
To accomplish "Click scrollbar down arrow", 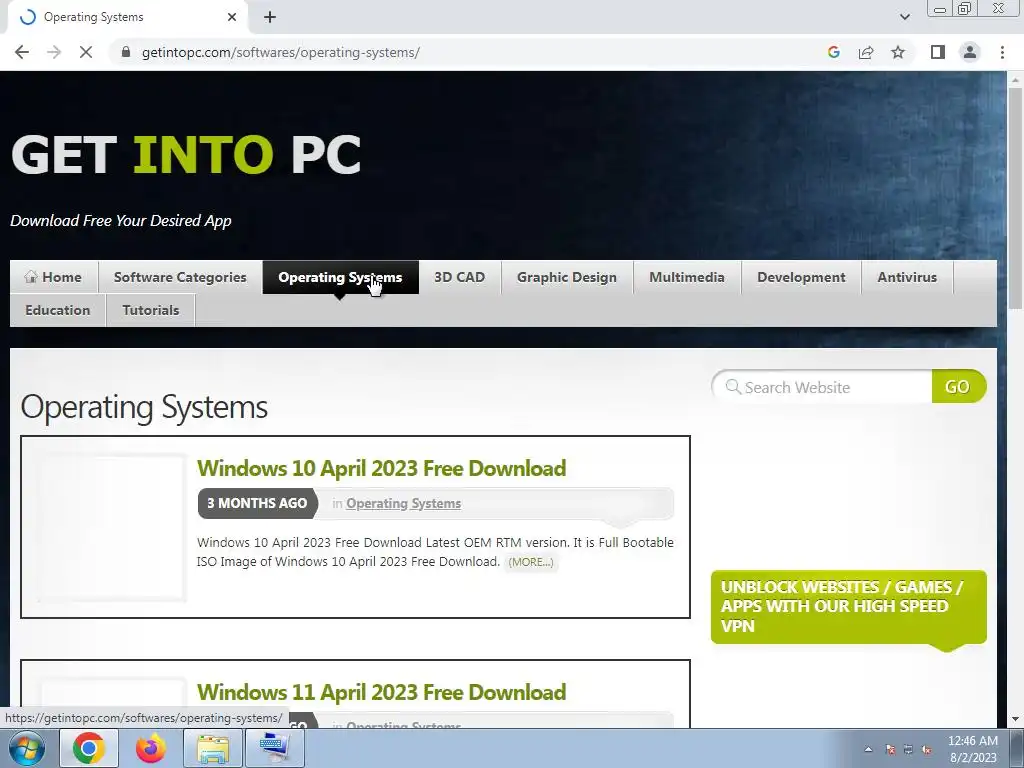I will tap(1015, 719).
